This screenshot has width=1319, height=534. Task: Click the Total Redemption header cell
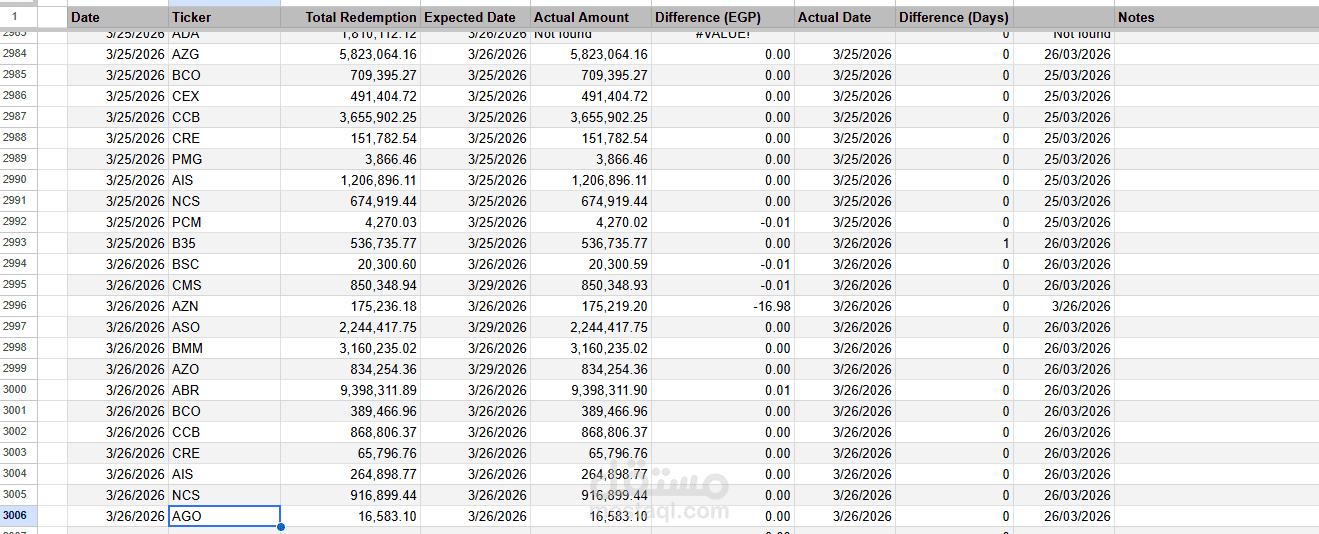click(x=350, y=17)
